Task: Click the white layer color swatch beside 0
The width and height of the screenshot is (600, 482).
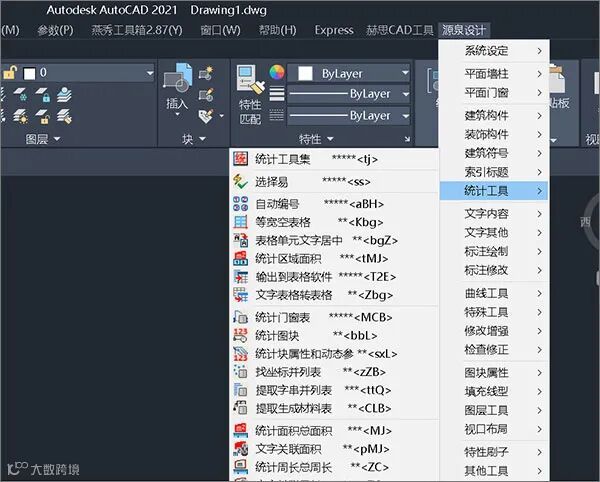Action: (29, 73)
